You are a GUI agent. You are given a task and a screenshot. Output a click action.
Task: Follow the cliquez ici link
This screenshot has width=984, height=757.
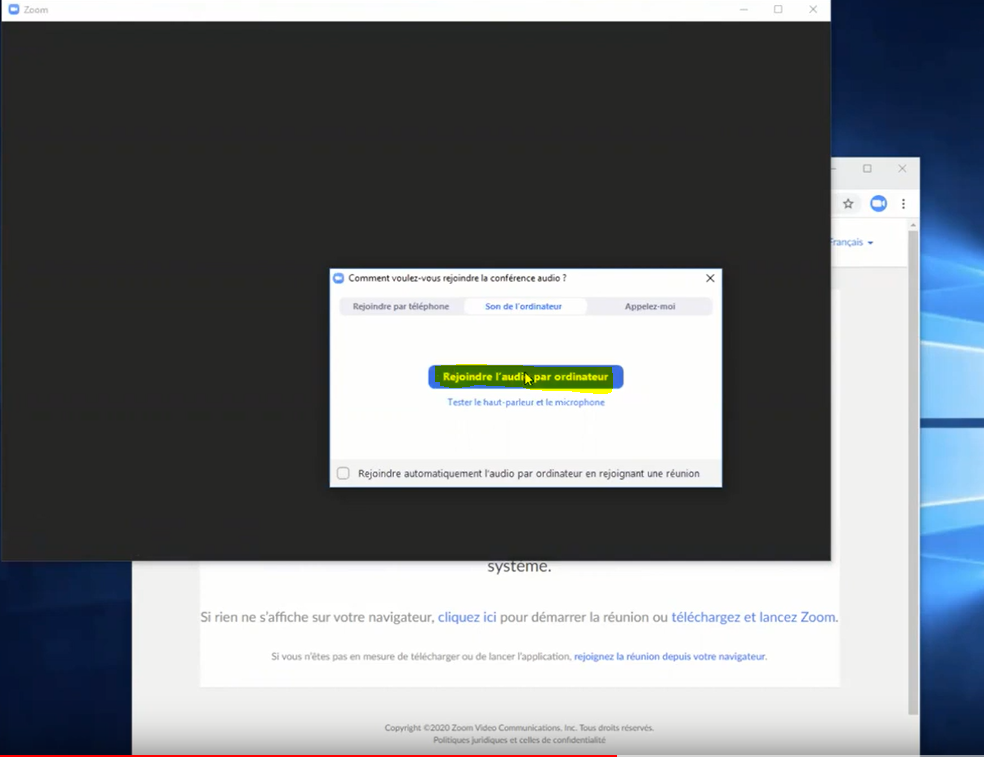pos(467,617)
